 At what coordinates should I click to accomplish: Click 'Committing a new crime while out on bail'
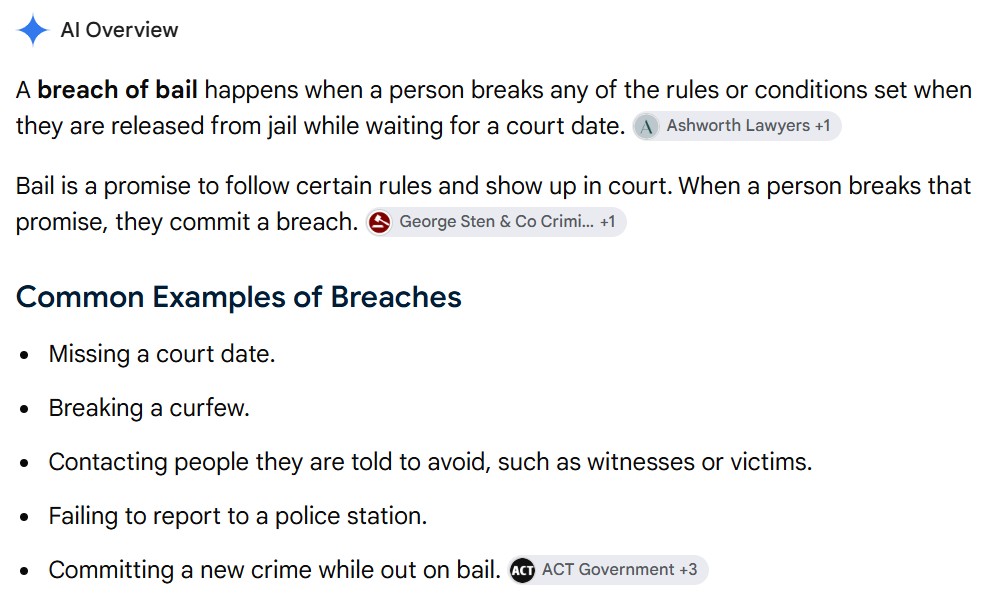[274, 570]
